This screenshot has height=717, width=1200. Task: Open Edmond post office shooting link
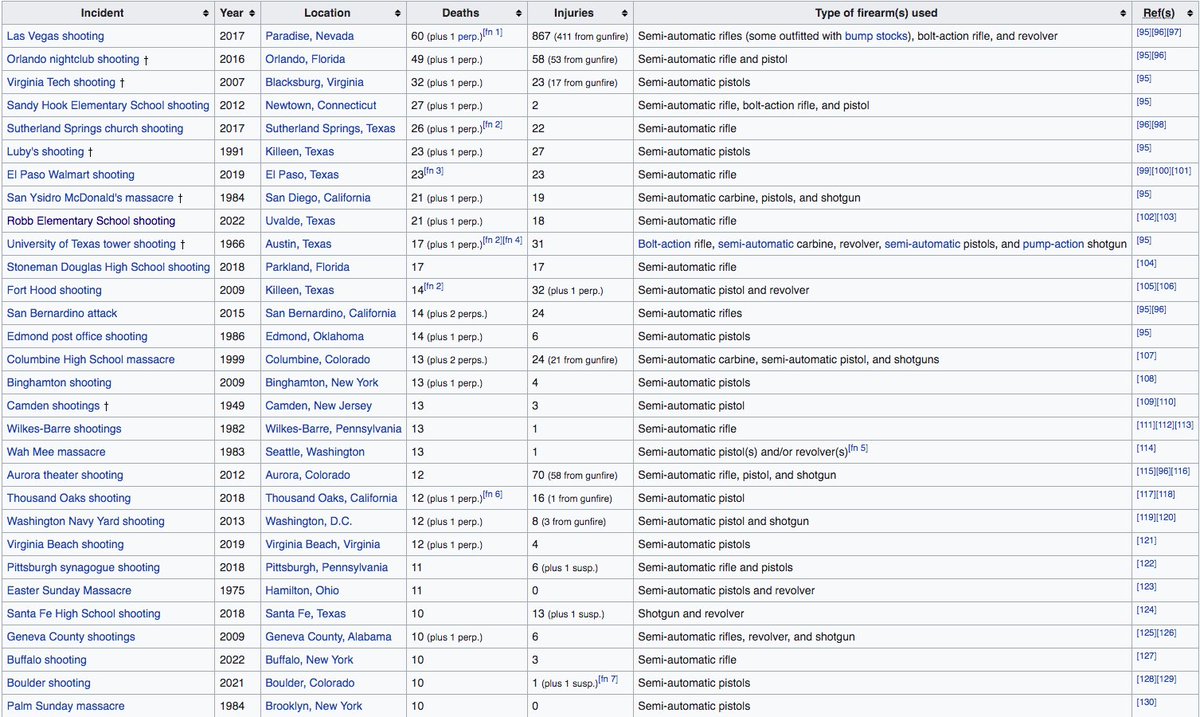[x=77, y=336]
